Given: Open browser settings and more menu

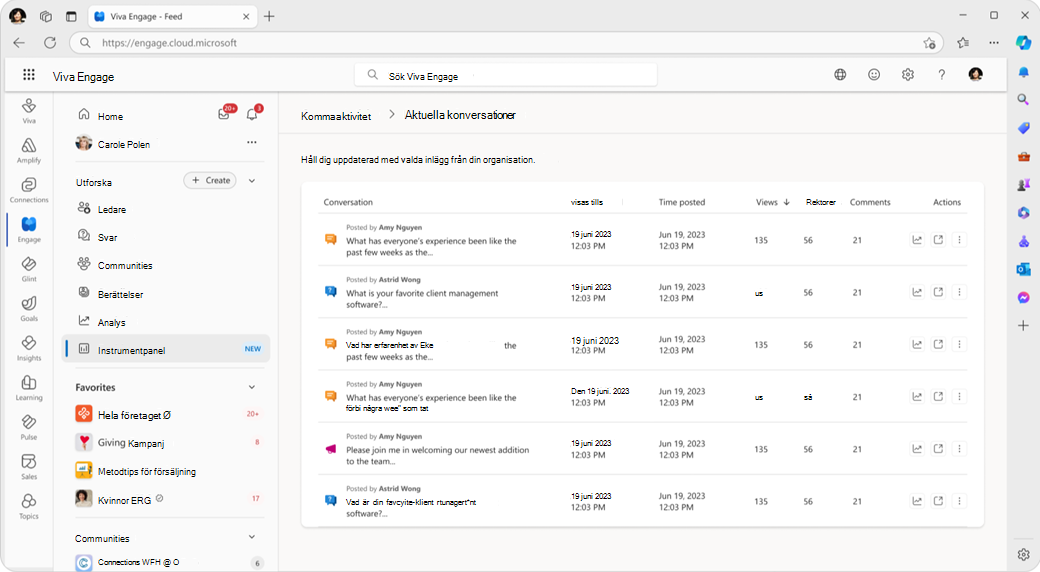Looking at the screenshot, I should click(x=994, y=42).
